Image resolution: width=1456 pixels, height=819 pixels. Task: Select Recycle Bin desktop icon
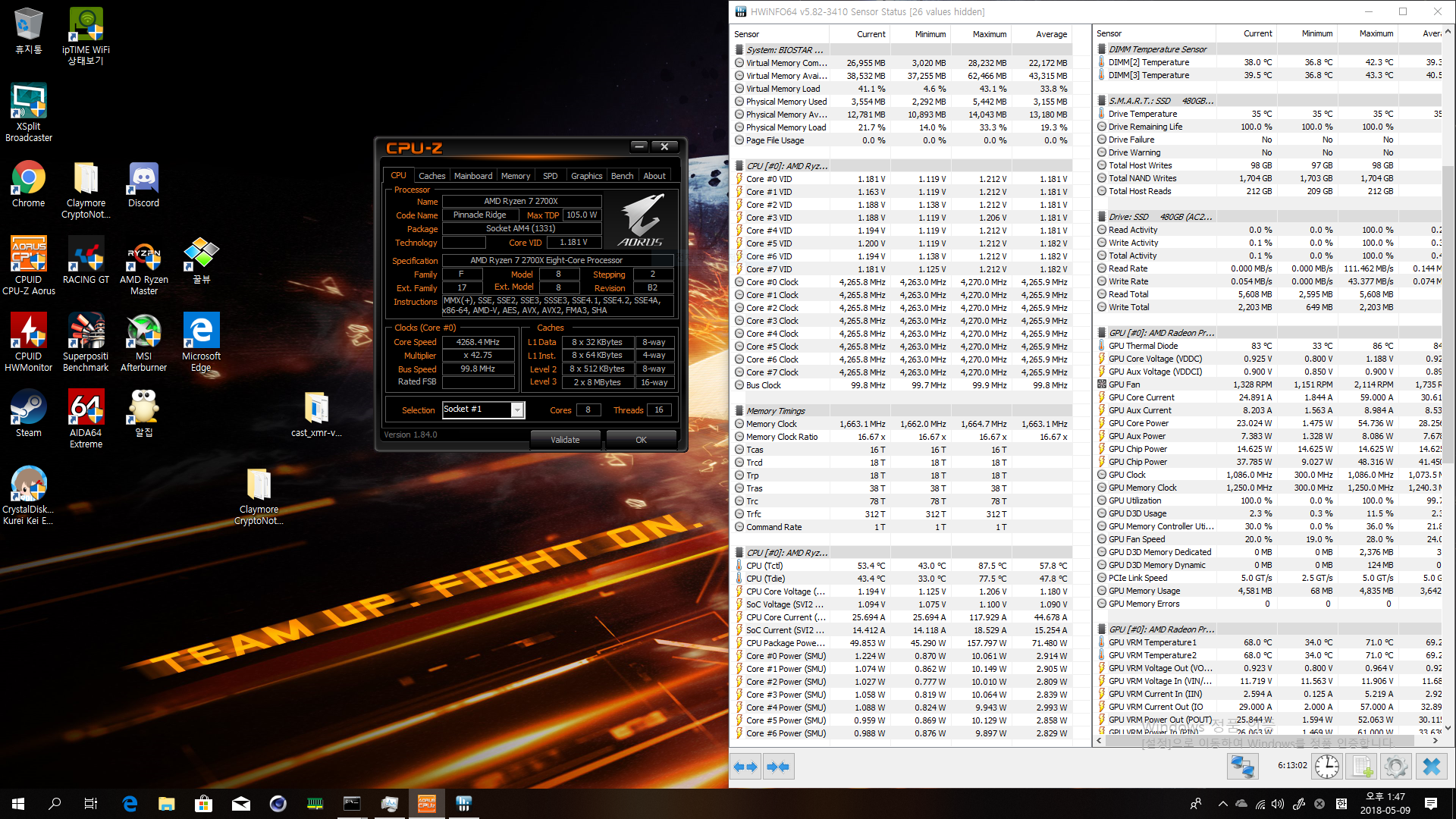[28, 31]
